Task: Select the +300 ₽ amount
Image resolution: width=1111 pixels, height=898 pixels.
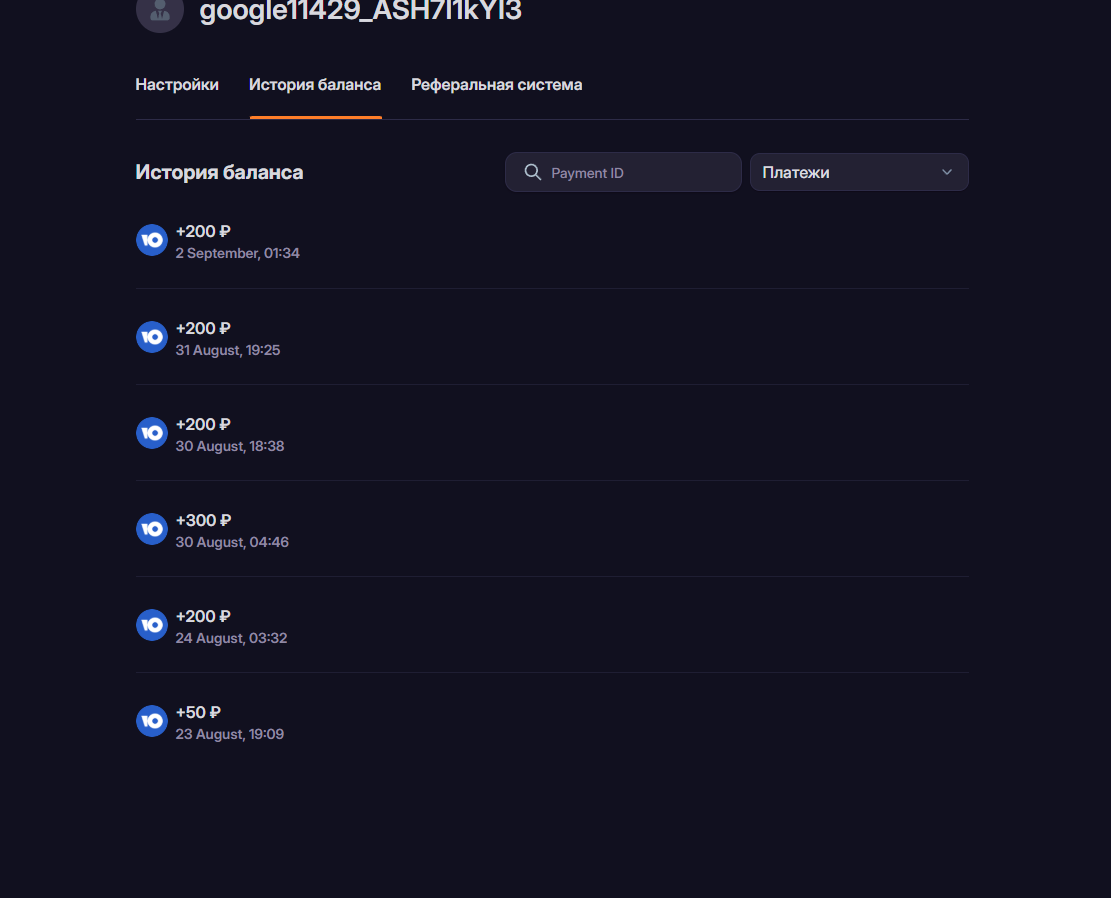Action: coord(203,520)
